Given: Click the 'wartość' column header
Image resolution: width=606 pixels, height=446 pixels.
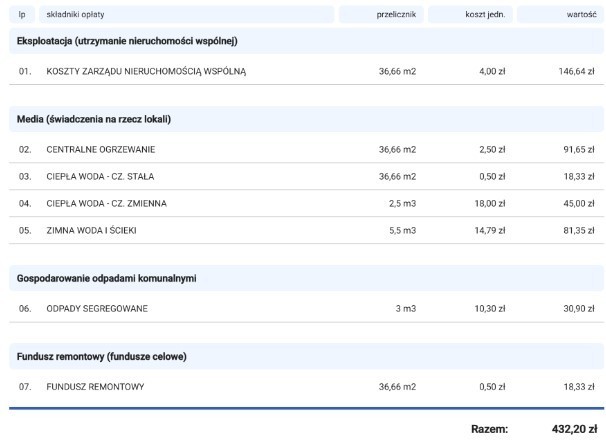Looking at the screenshot, I should (x=578, y=15).
